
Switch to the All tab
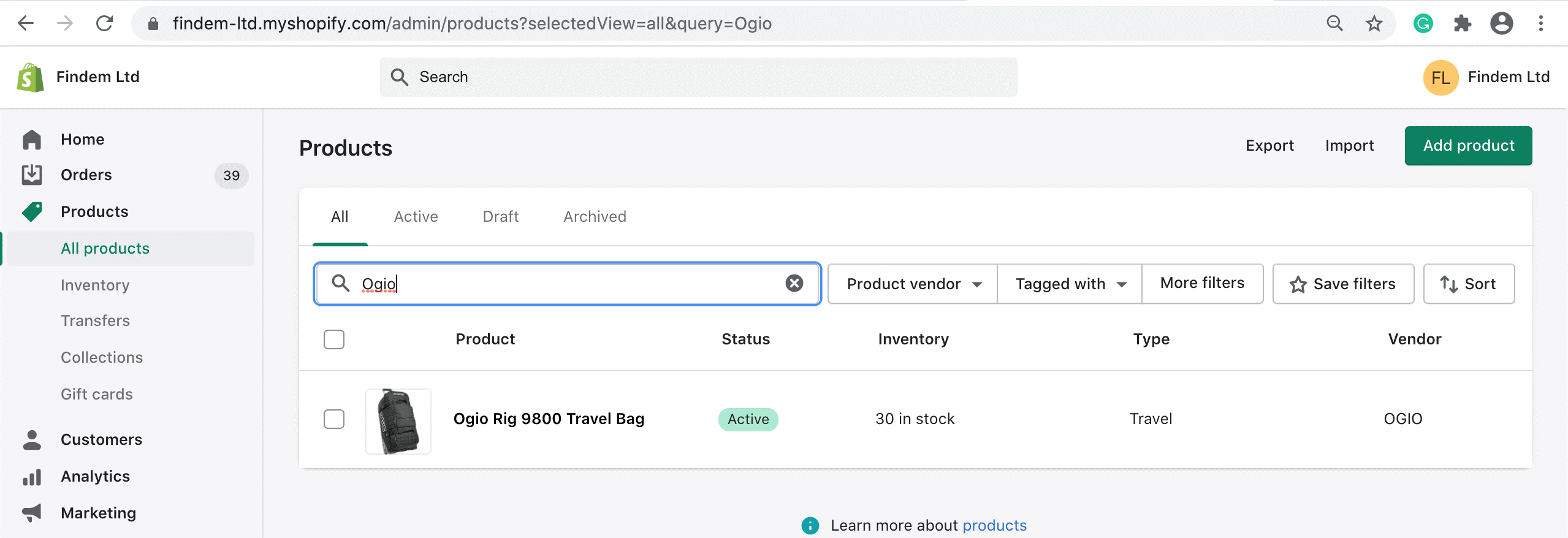click(340, 217)
